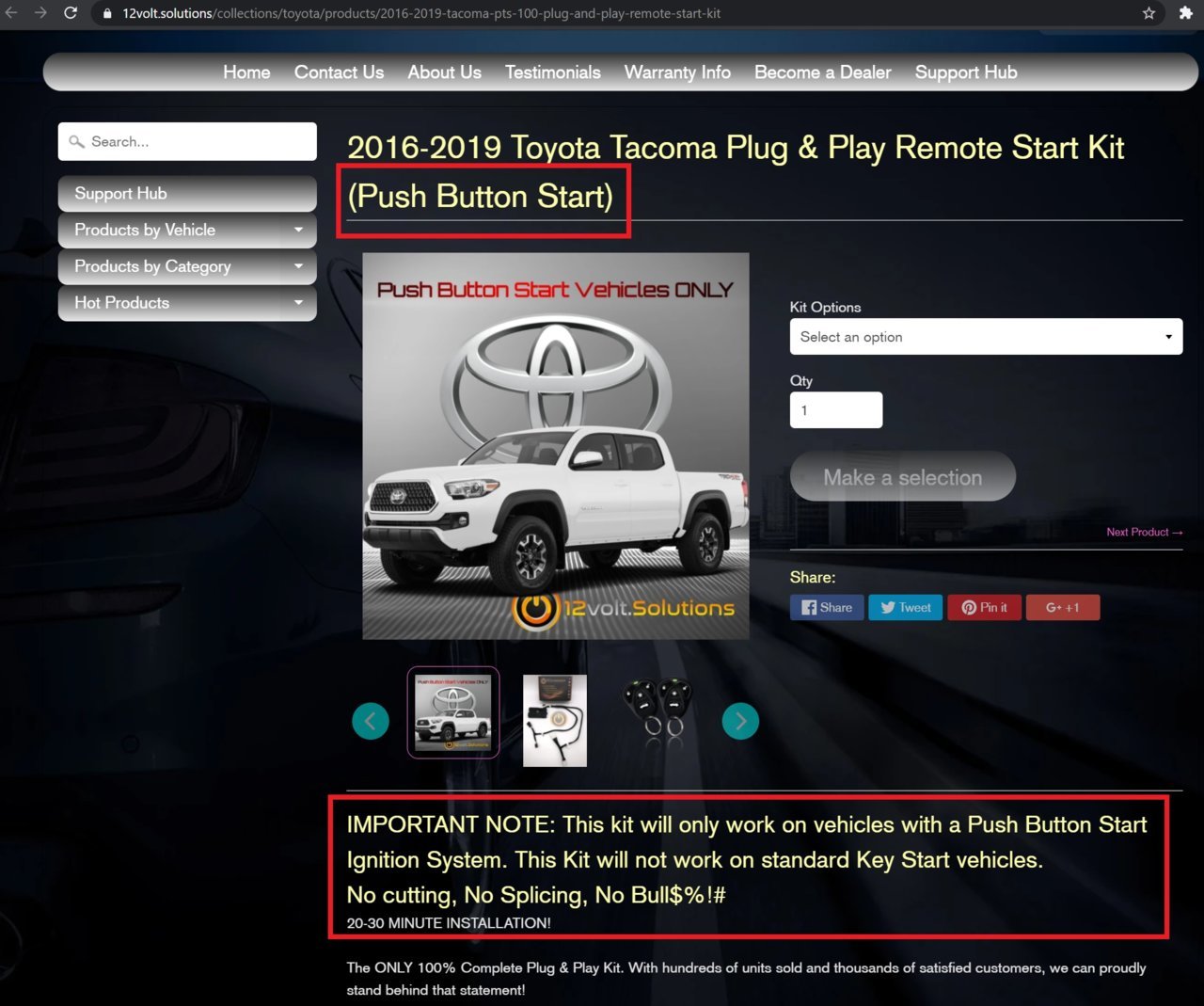1204x1006 pixels.
Task: Select the Tacoma truck thumbnail image
Action: click(453, 712)
